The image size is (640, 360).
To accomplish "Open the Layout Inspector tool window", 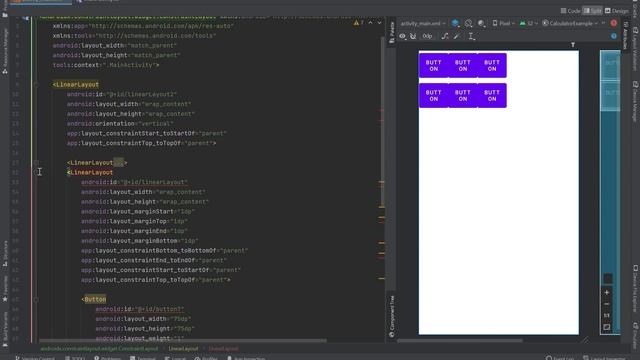I will [604, 358].
